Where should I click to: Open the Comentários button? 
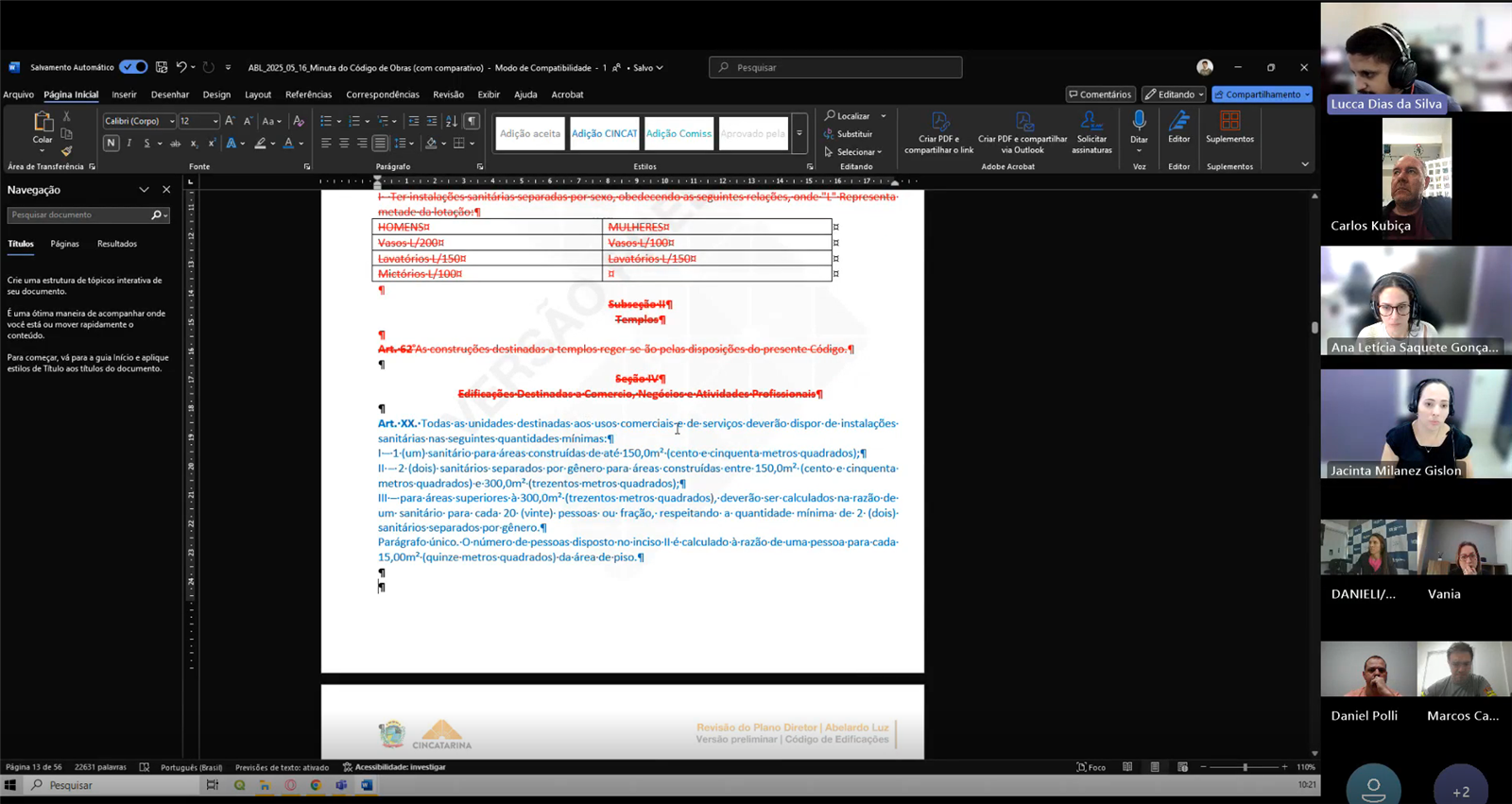point(1100,94)
